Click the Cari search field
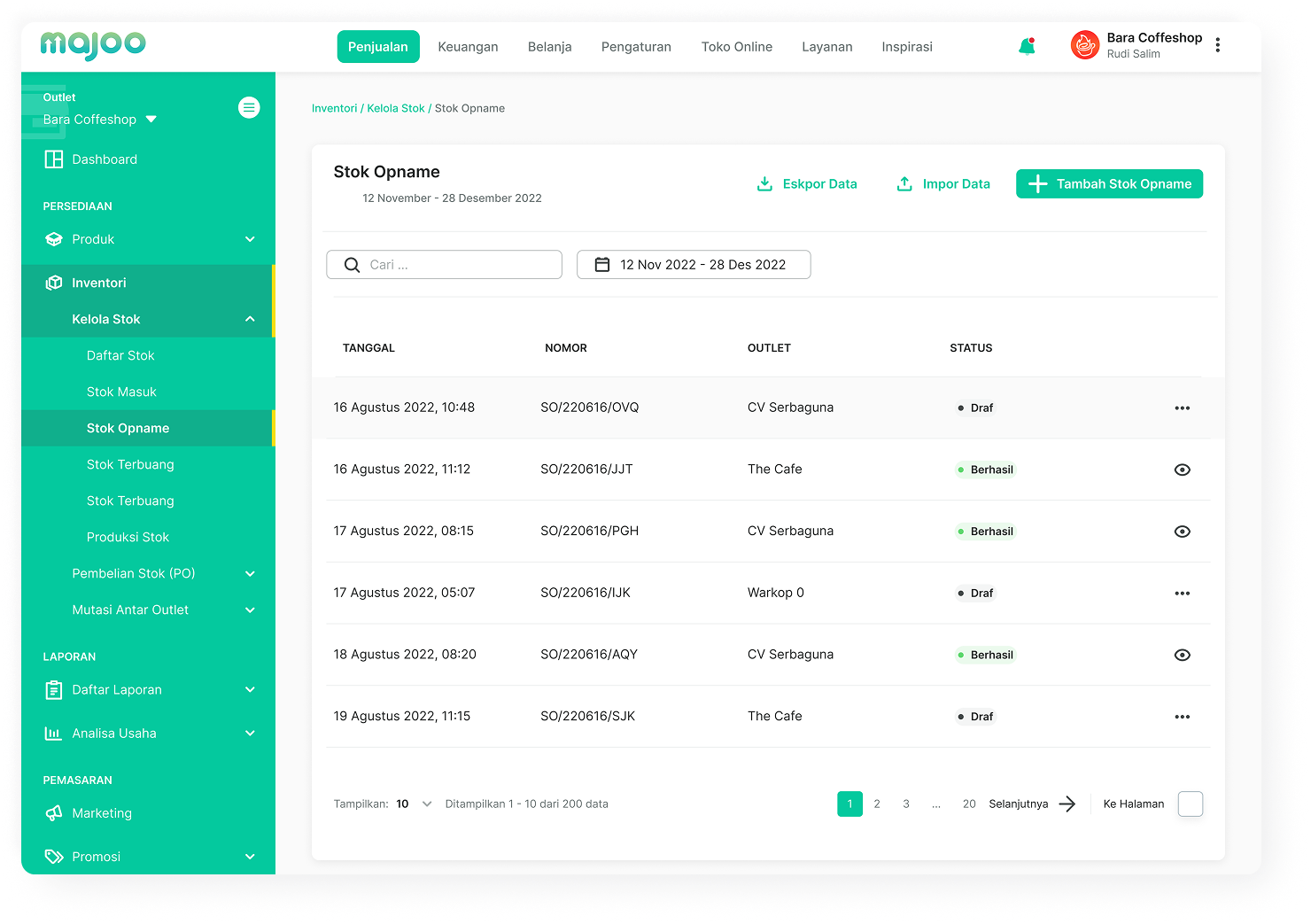The image size is (1311, 924). [444, 265]
